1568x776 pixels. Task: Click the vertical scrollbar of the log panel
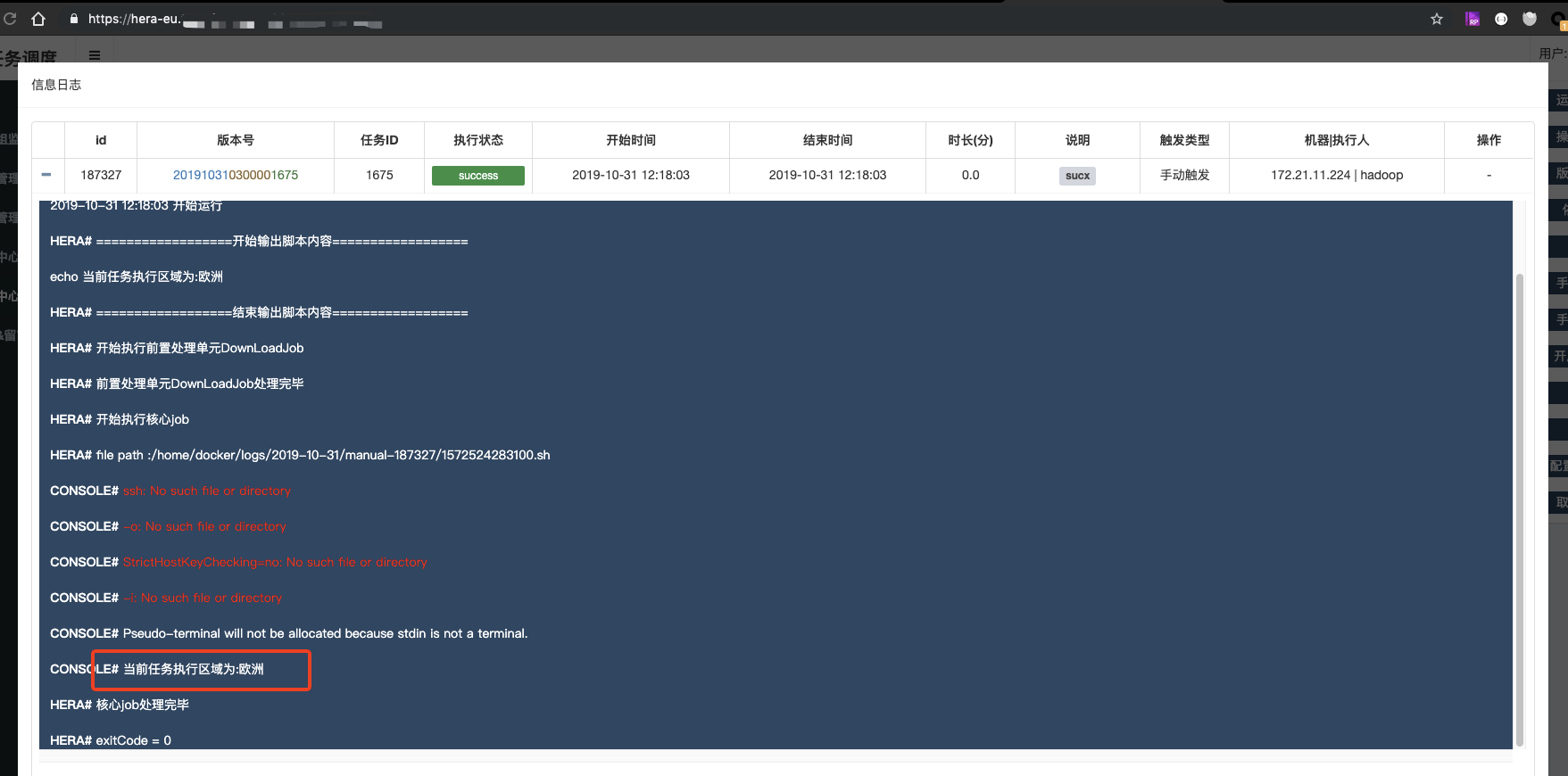click(x=1520, y=508)
